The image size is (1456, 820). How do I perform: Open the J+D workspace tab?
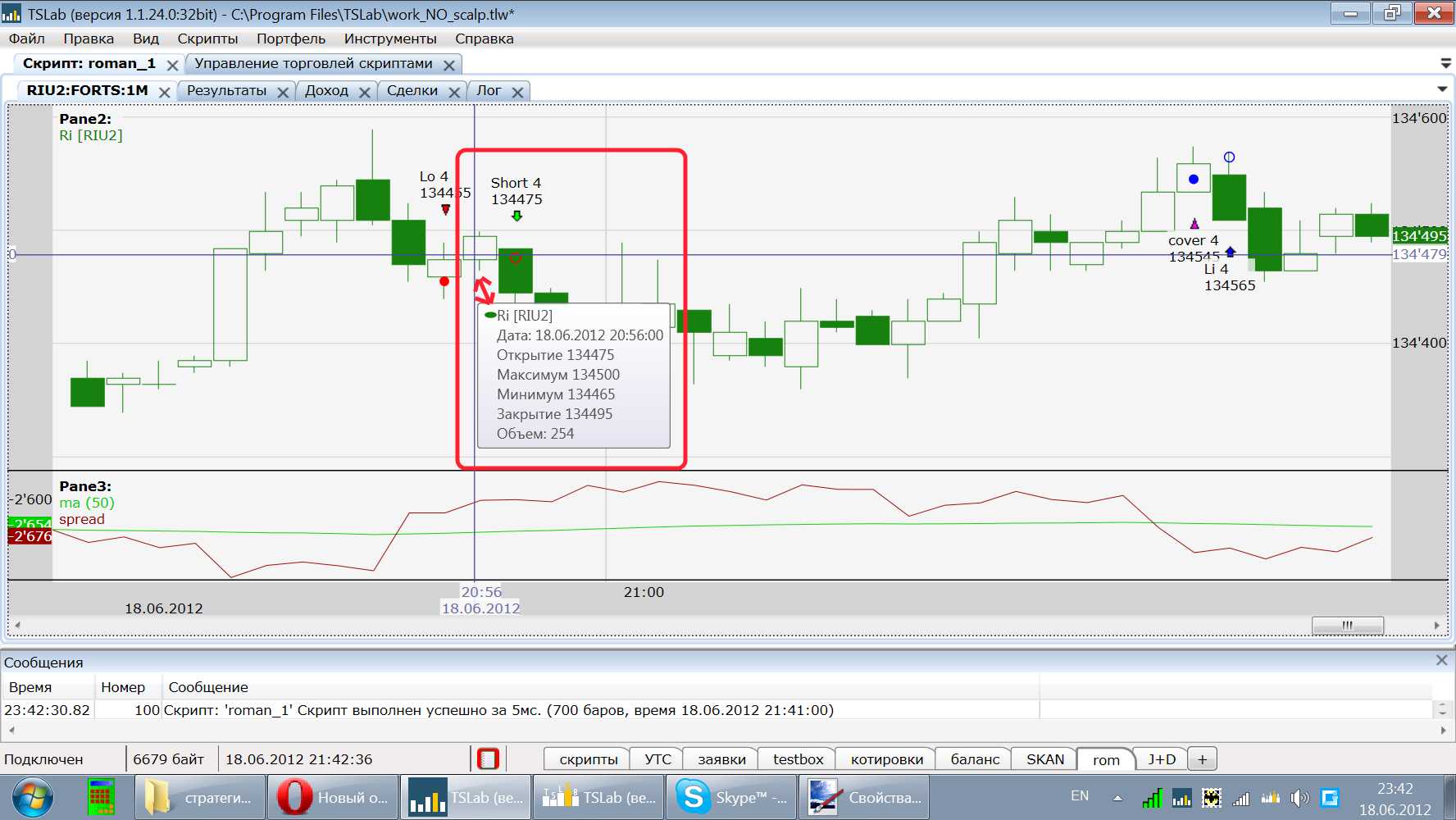click(x=1162, y=759)
